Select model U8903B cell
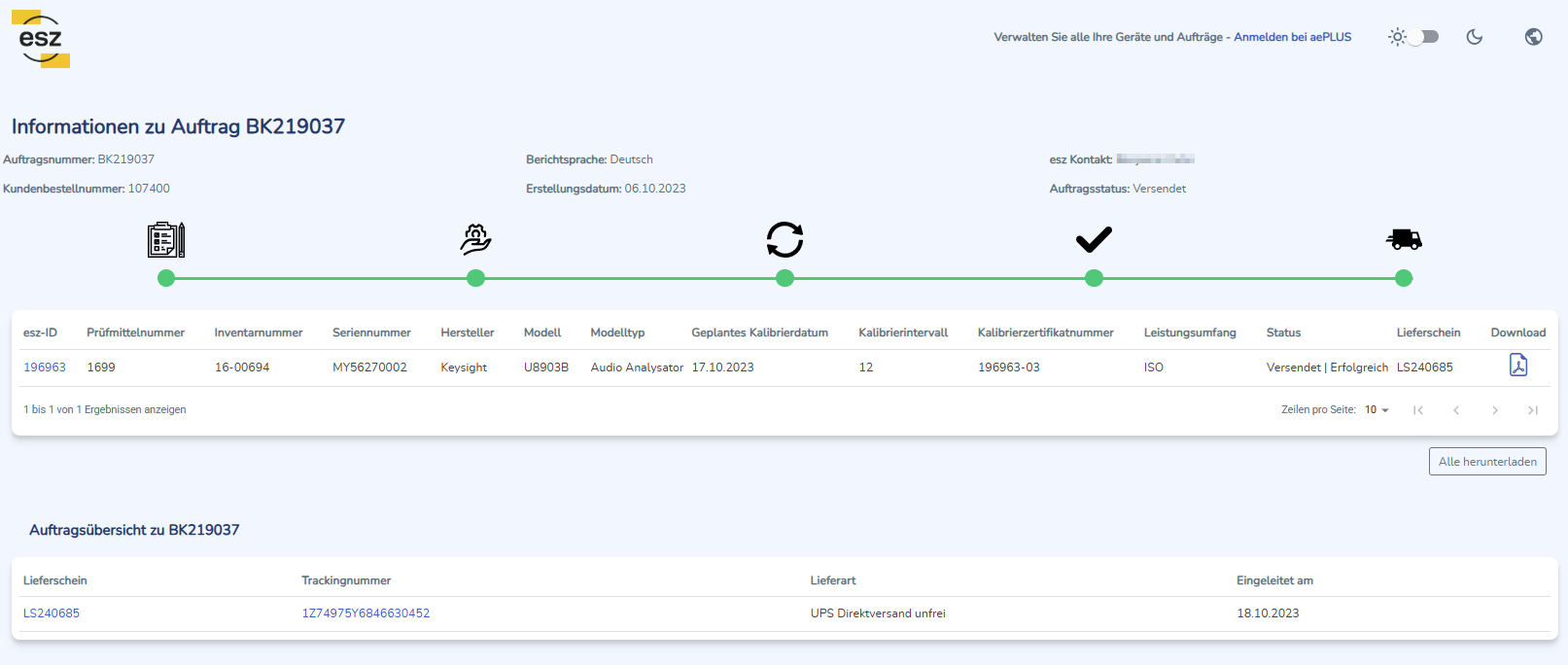This screenshot has height=665, width=1568. coord(546,367)
